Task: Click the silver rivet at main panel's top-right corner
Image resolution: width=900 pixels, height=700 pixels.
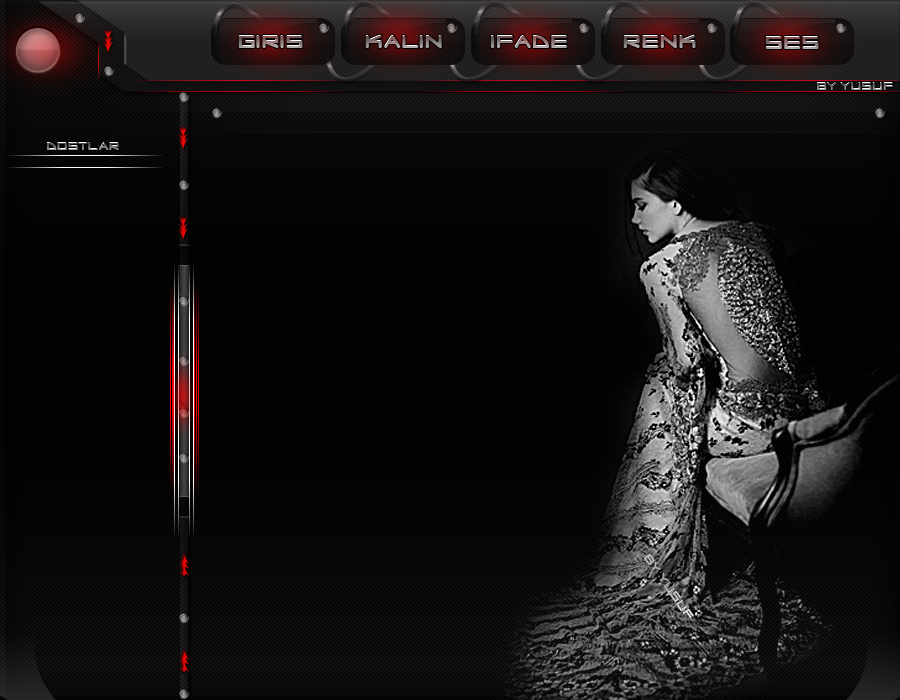Action: [x=879, y=113]
